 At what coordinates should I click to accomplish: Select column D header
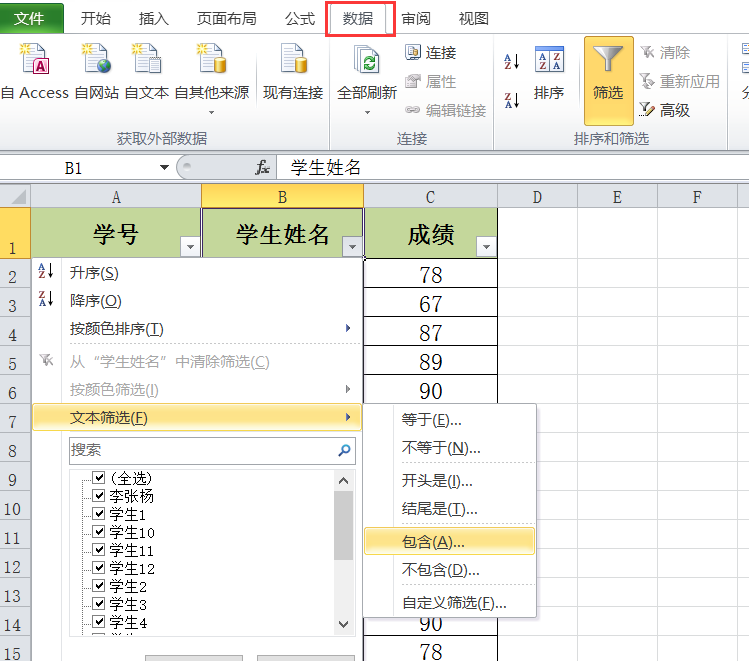pos(537,197)
